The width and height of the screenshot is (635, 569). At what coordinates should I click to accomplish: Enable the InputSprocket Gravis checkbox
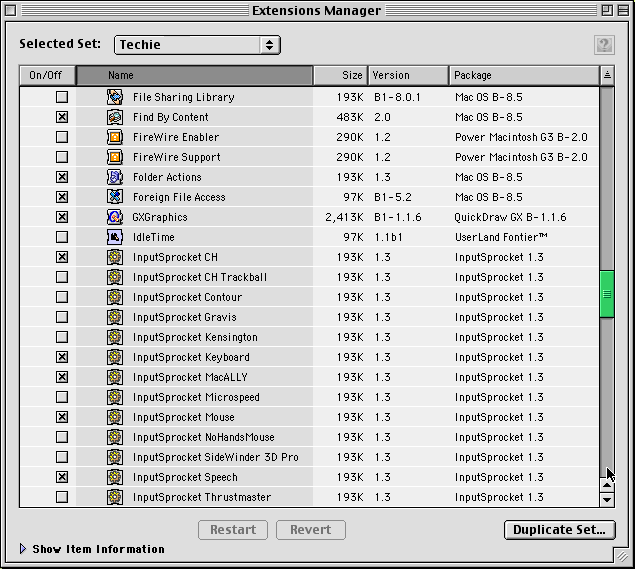point(62,317)
